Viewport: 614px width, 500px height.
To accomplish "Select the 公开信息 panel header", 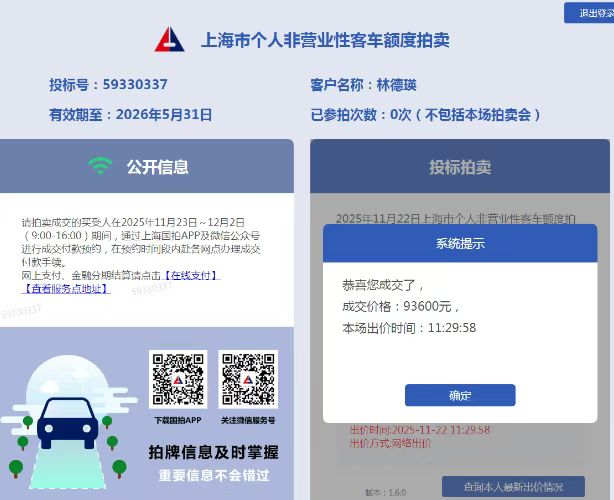I will click(x=147, y=166).
